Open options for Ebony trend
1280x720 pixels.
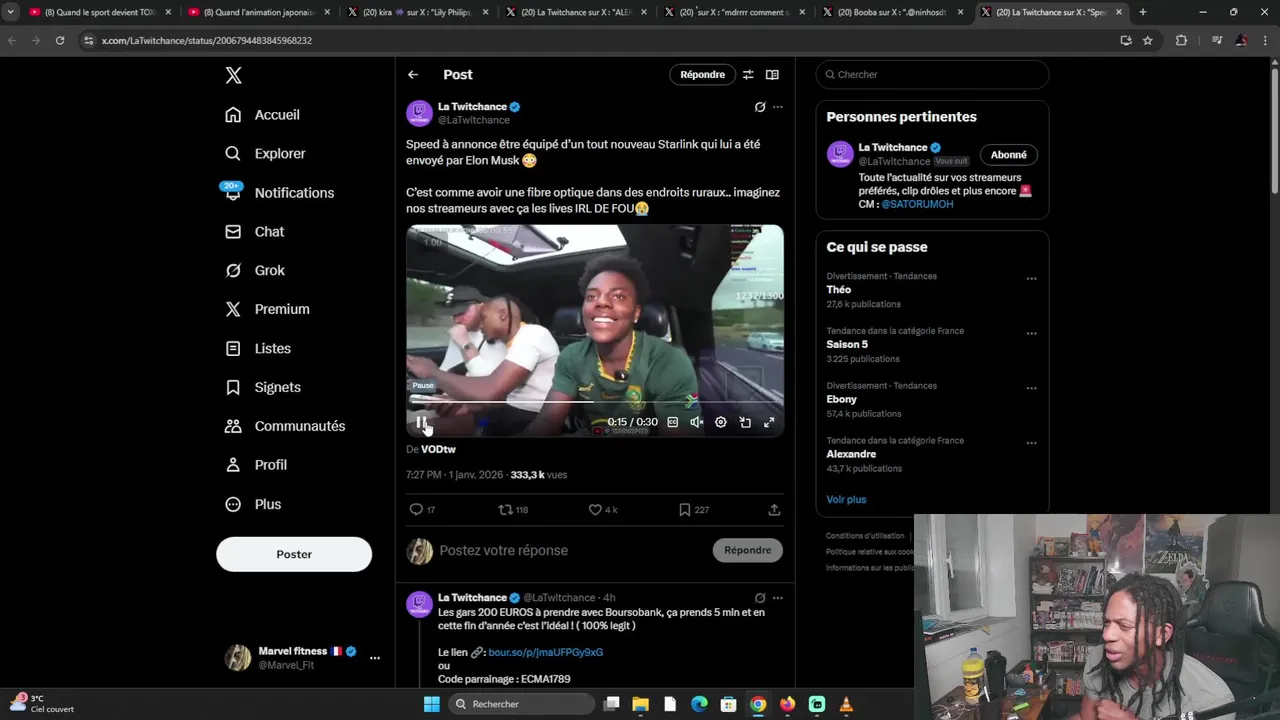pyautogui.click(x=1031, y=388)
